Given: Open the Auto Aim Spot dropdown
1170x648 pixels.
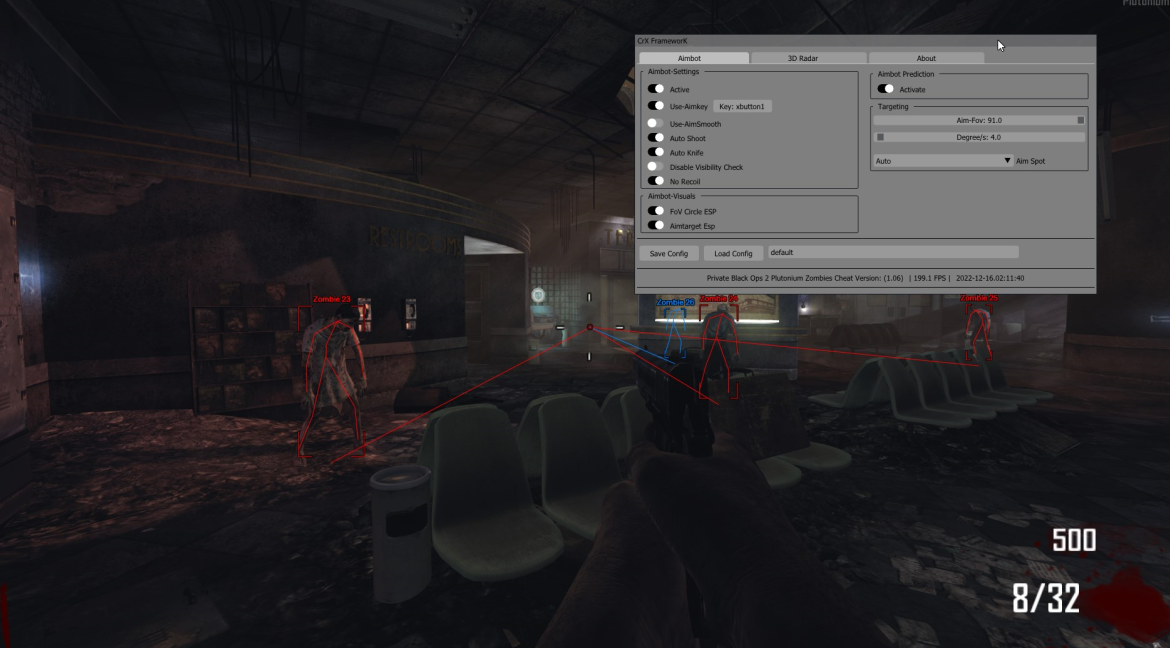Looking at the screenshot, I should coord(943,161).
